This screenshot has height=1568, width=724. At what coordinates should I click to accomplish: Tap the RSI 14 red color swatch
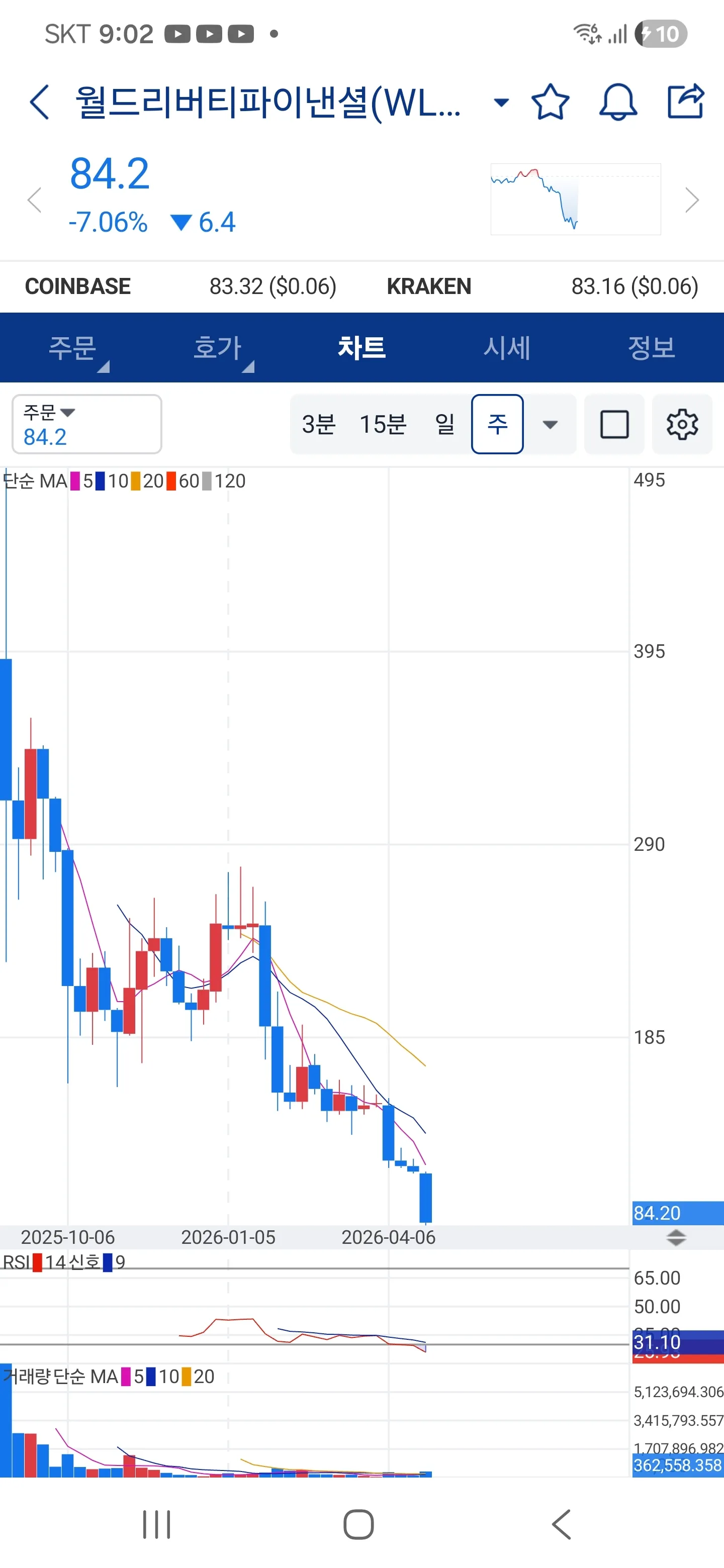tap(38, 1262)
